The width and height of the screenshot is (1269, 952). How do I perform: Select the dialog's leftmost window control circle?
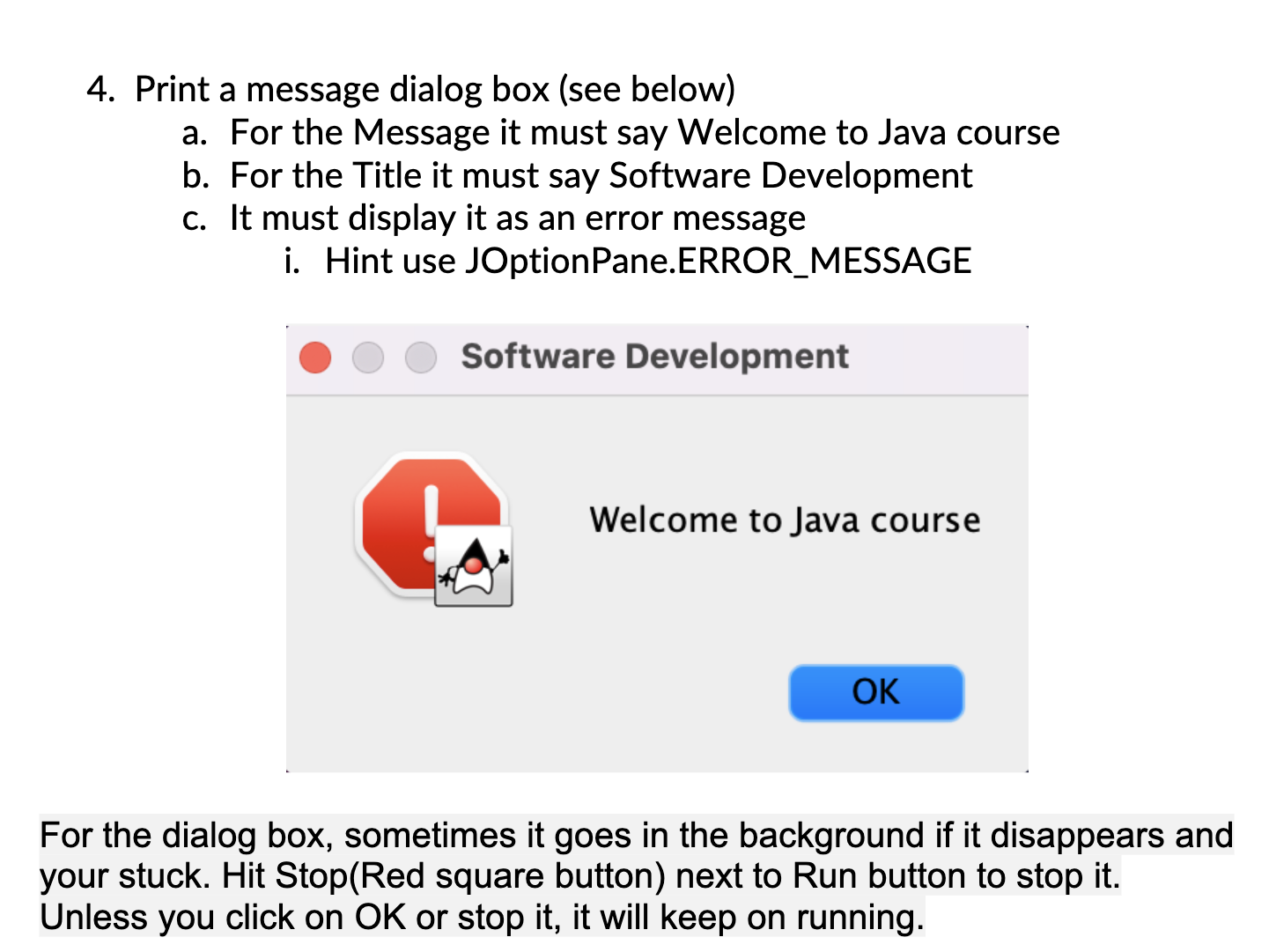[x=314, y=358]
